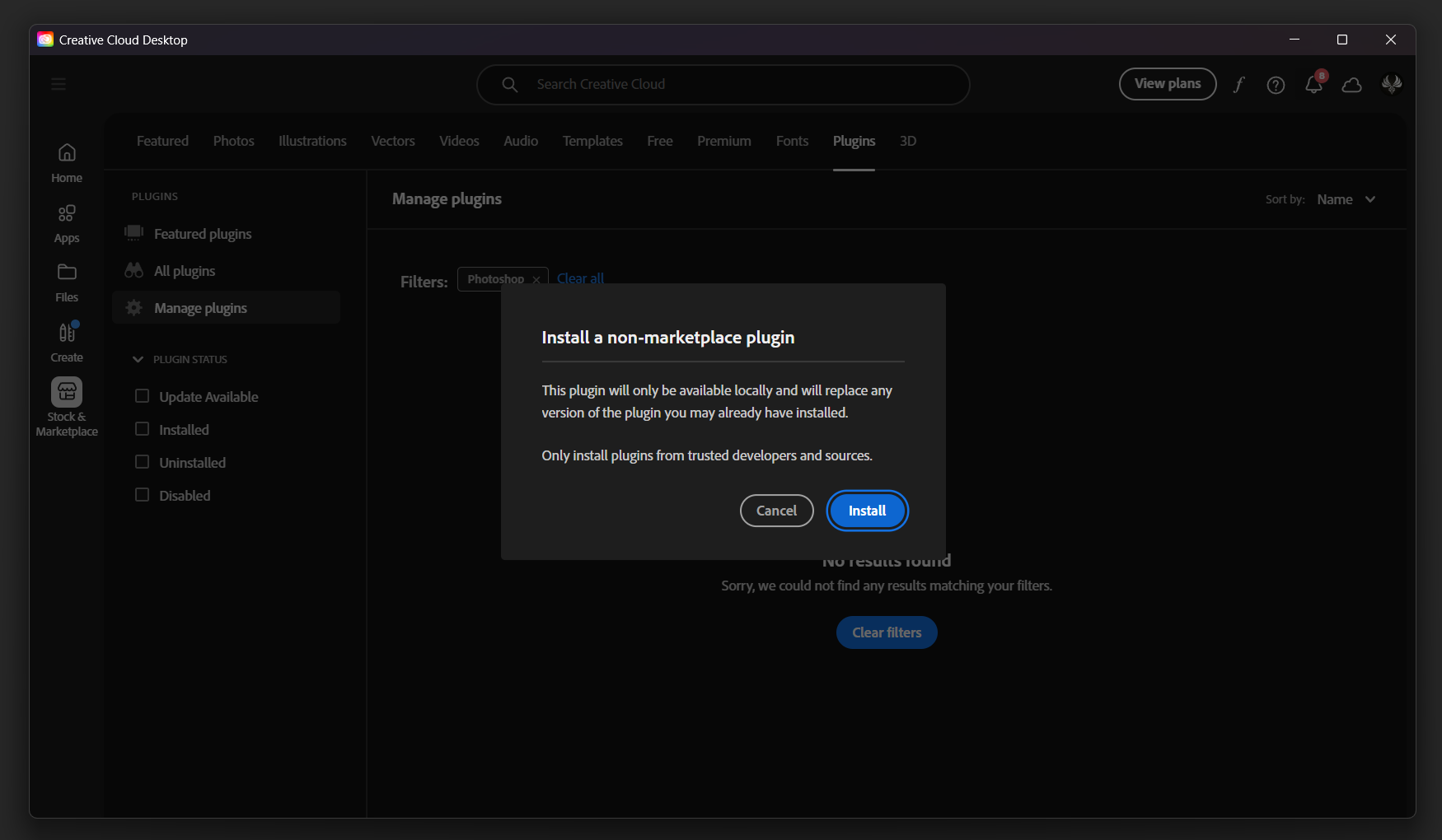Maximize the Creative Cloud Desktop window
Screen dimensions: 1442x840
click(1342, 40)
